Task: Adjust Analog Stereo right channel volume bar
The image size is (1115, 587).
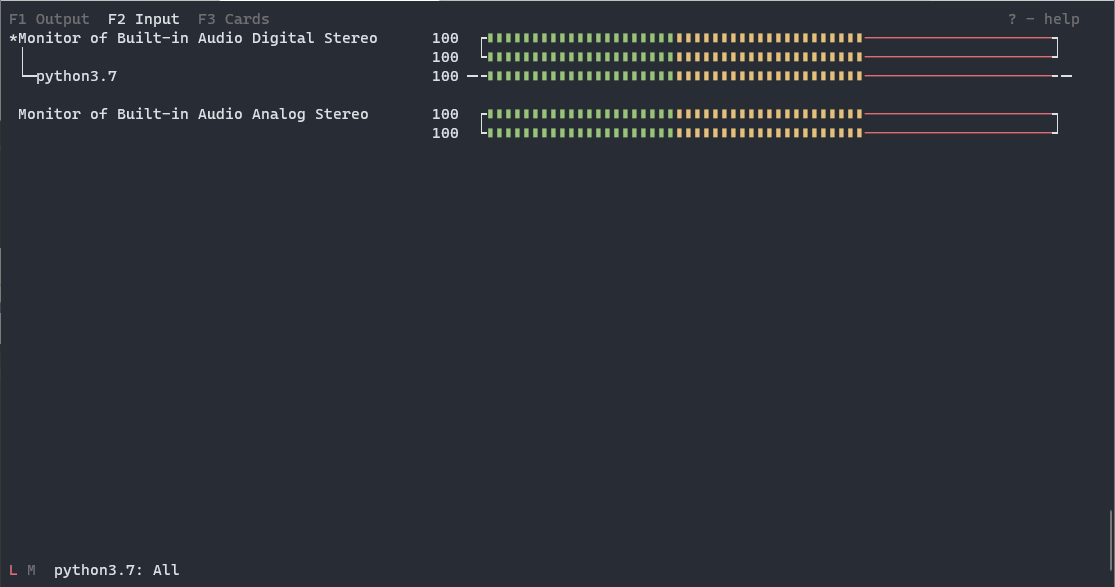Action: 769,132
